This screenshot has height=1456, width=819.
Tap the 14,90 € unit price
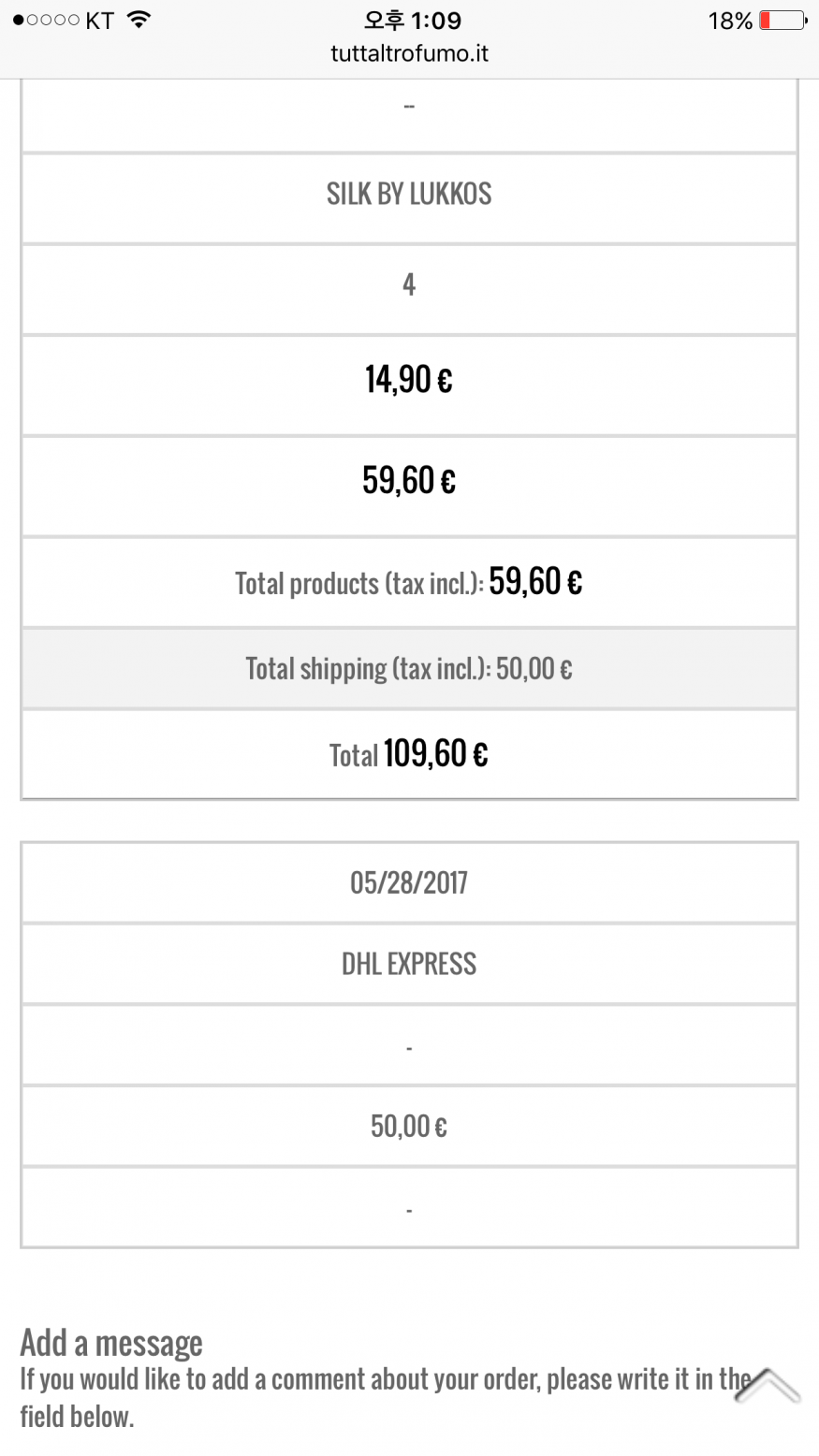tap(409, 380)
